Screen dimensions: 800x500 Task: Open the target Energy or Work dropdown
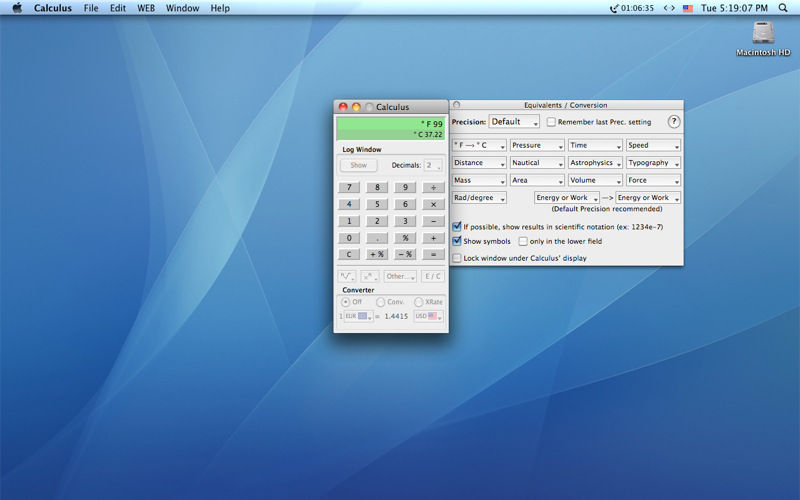click(648, 197)
